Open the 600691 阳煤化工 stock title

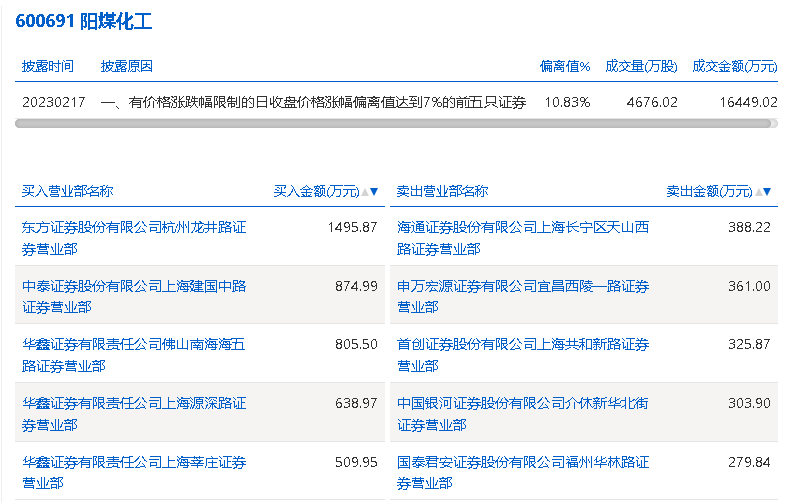click(x=84, y=21)
